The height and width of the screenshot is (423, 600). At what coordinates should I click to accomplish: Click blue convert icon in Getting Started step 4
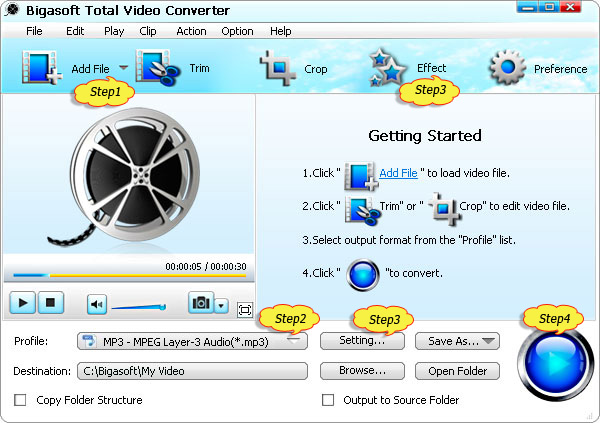click(x=363, y=274)
